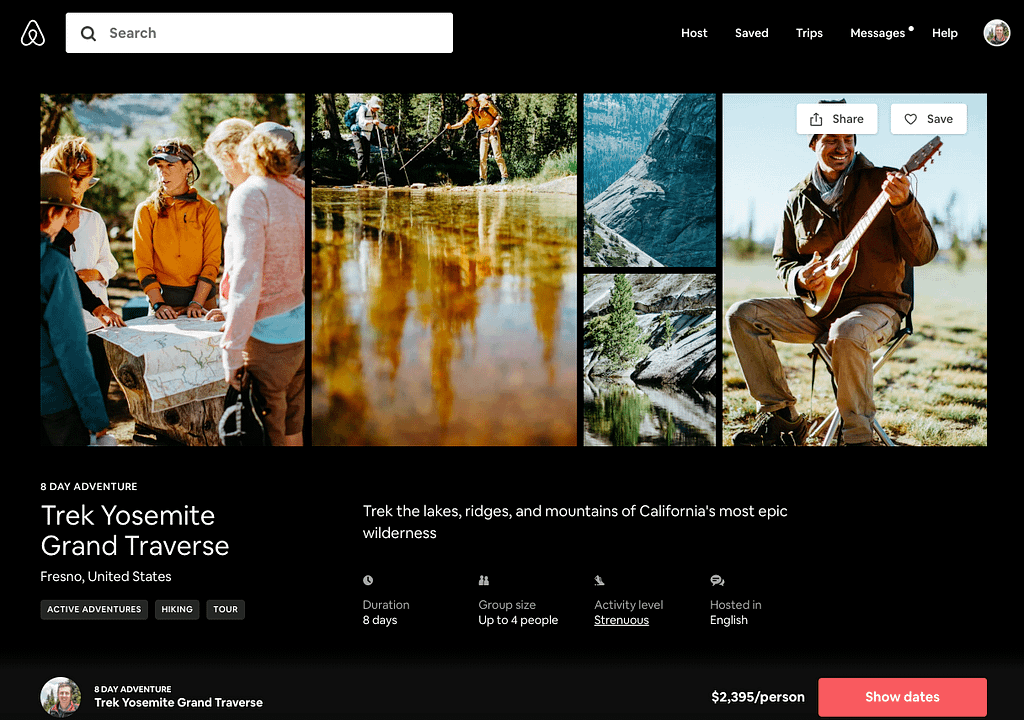Open the lake reflection hiking photo
The width and height of the screenshot is (1024, 720).
[444, 270]
